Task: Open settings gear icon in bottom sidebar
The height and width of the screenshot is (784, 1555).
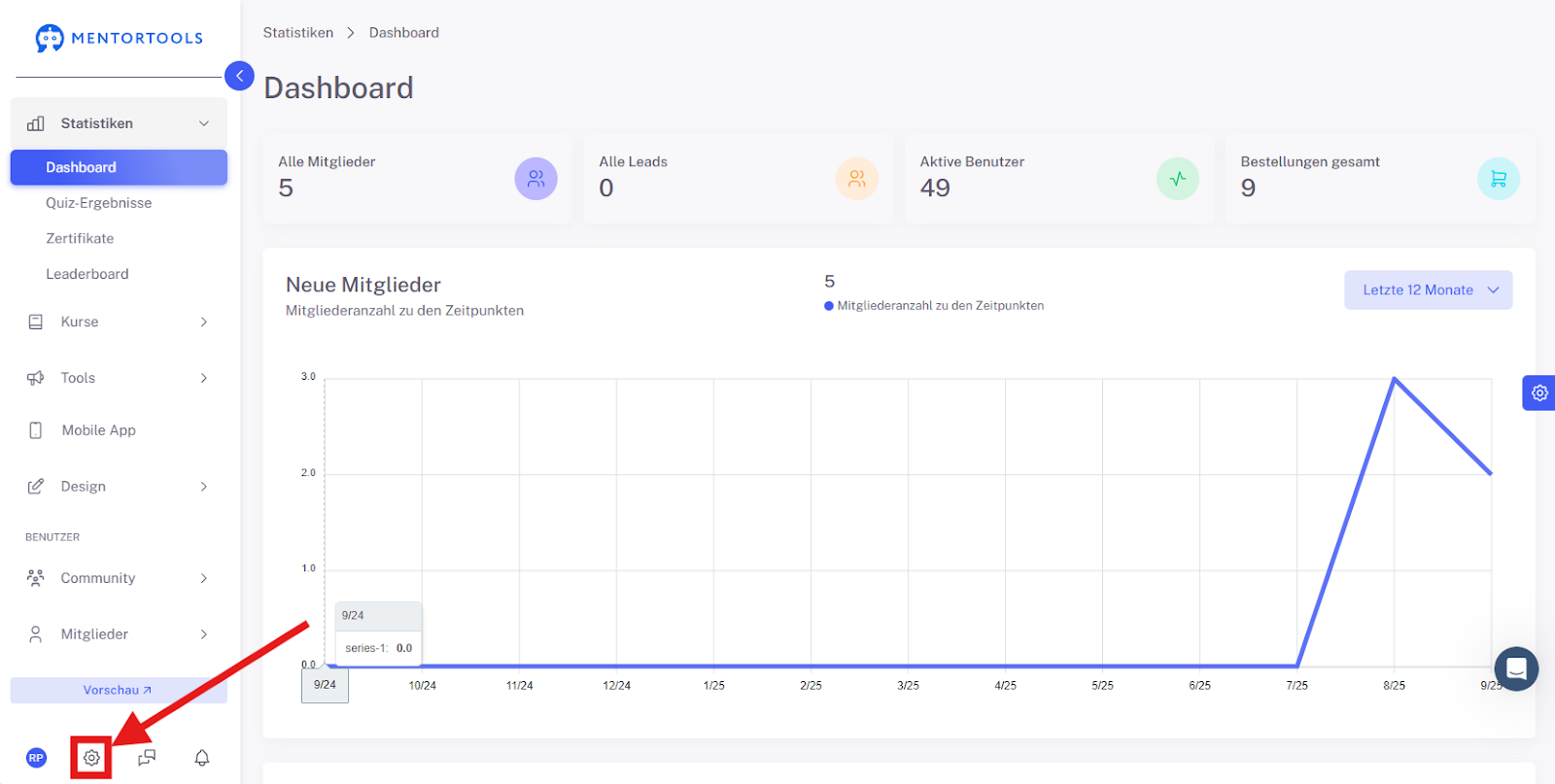Action: click(91, 758)
